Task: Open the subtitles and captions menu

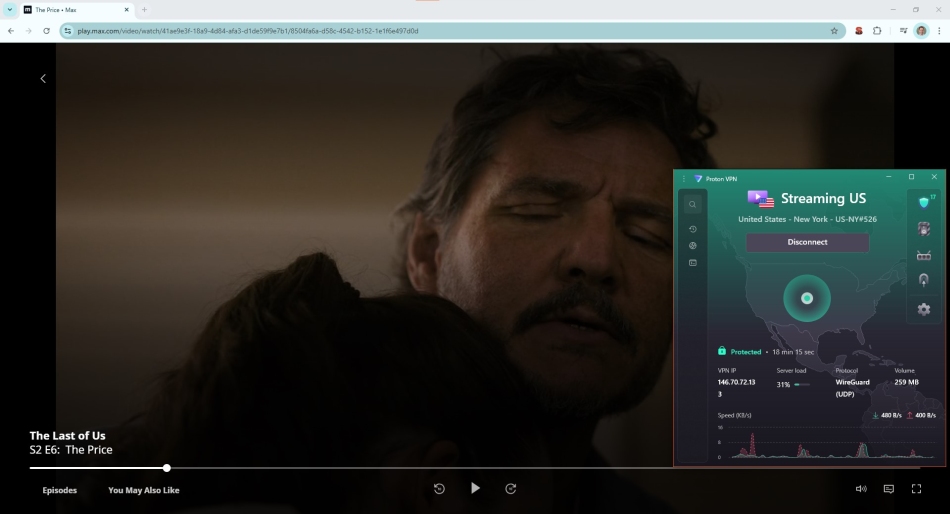Action: click(889, 489)
